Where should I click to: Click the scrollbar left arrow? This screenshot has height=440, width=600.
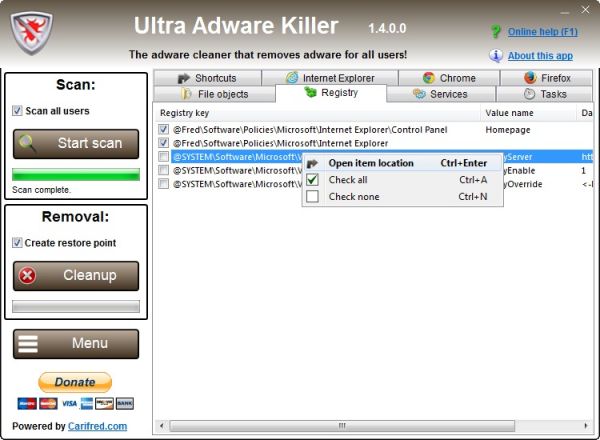[x=162, y=425]
